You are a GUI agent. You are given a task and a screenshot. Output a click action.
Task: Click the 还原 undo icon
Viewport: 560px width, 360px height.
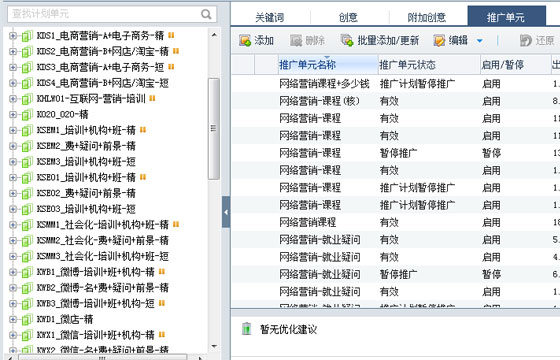click(x=526, y=40)
